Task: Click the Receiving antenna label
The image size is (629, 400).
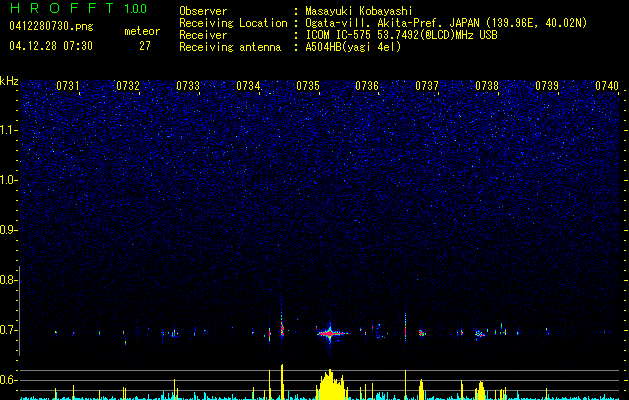Action: coord(230,47)
